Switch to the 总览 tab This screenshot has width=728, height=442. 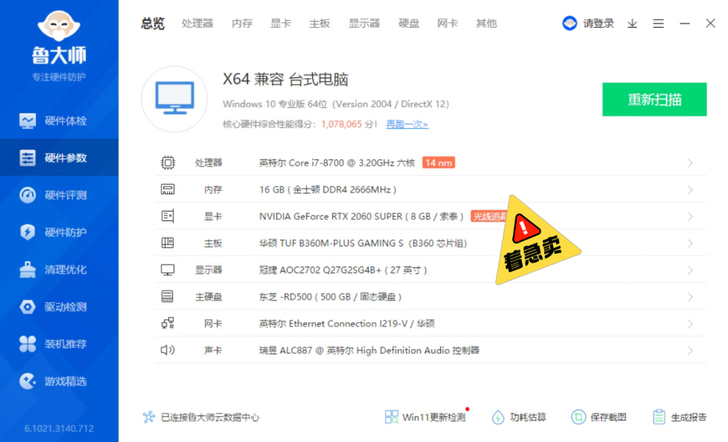(153, 23)
